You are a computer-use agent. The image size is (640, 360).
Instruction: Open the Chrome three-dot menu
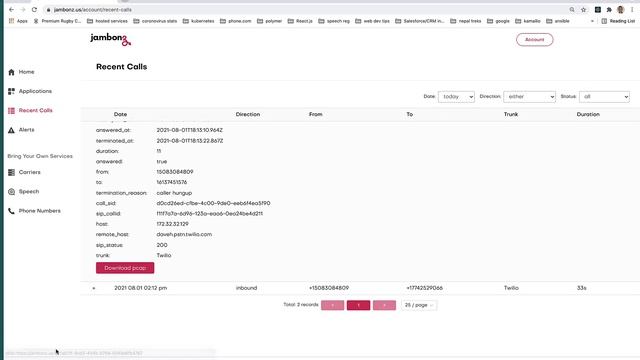[632, 9]
